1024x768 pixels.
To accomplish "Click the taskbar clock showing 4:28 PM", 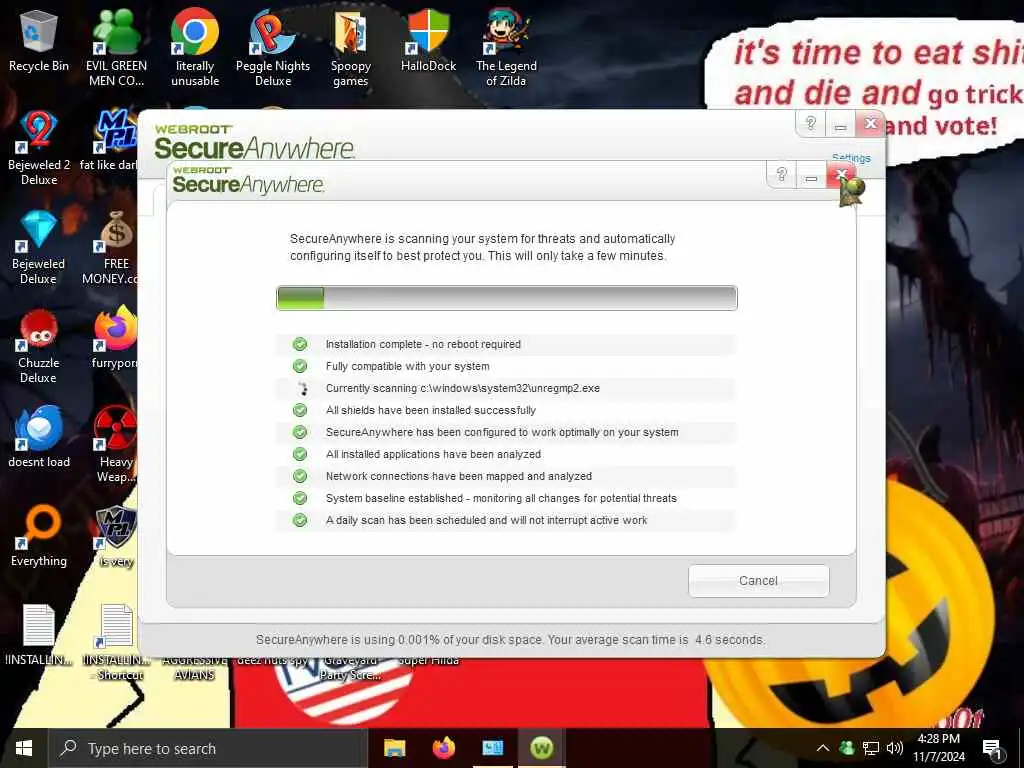I will pyautogui.click(x=938, y=748).
